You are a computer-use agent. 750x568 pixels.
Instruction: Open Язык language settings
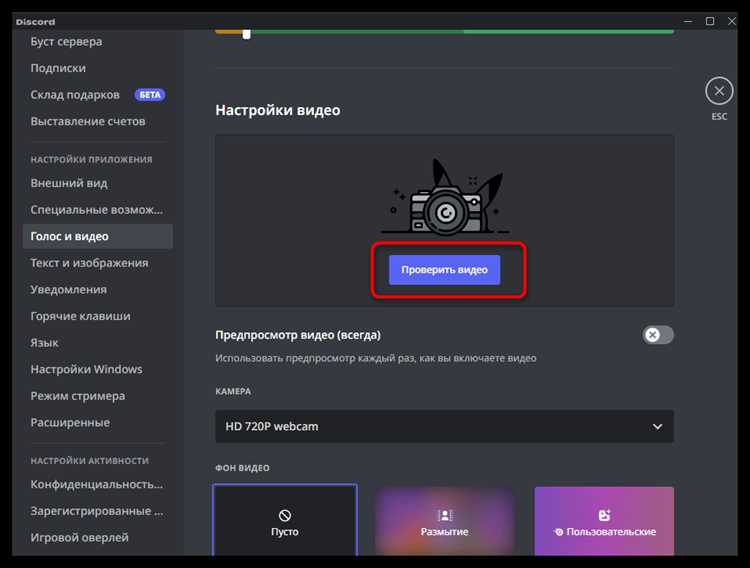click(x=44, y=343)
